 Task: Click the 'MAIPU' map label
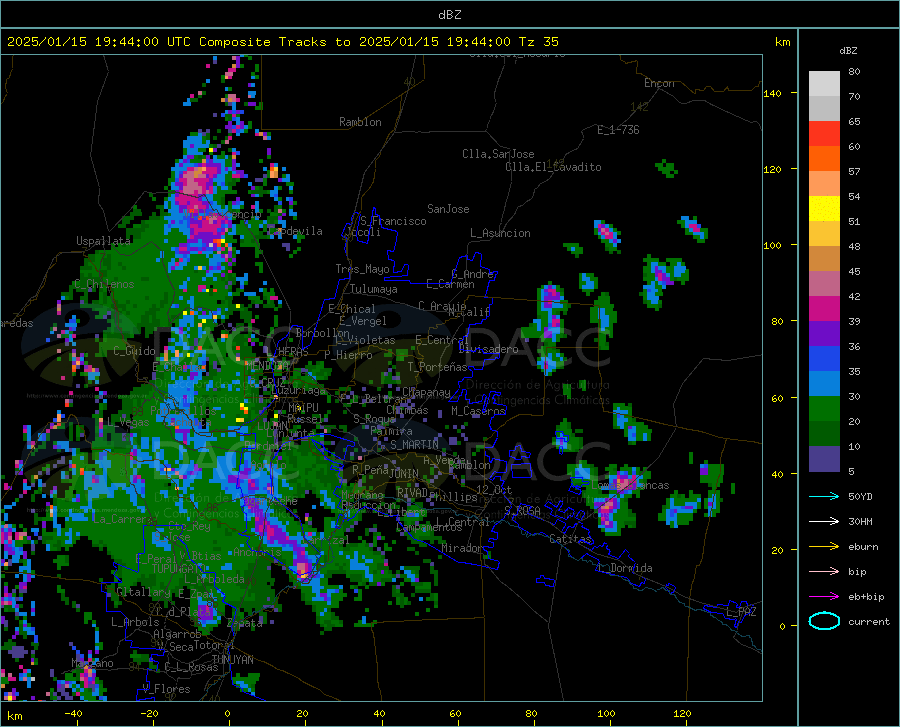[303, 407]
